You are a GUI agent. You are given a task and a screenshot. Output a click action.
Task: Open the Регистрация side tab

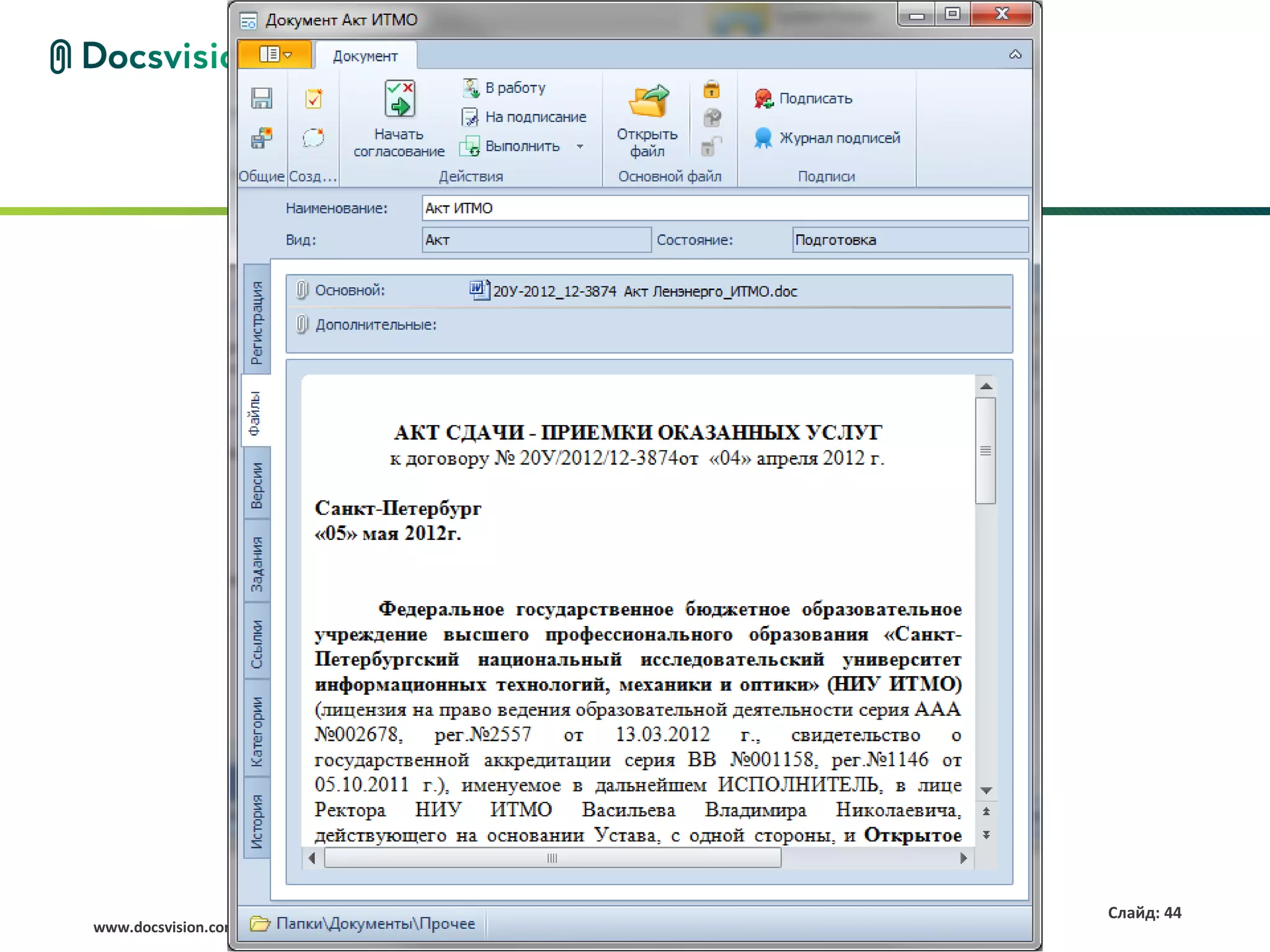point(257,320)
